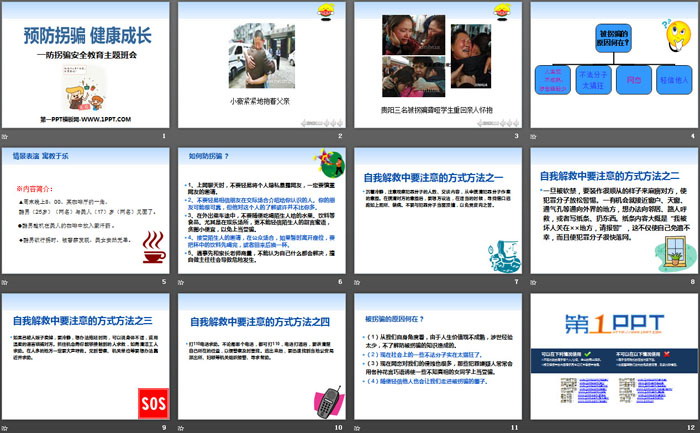Click the 轻信他人 box on slide 4
This screenshot has width=700, height=433.
674,76
